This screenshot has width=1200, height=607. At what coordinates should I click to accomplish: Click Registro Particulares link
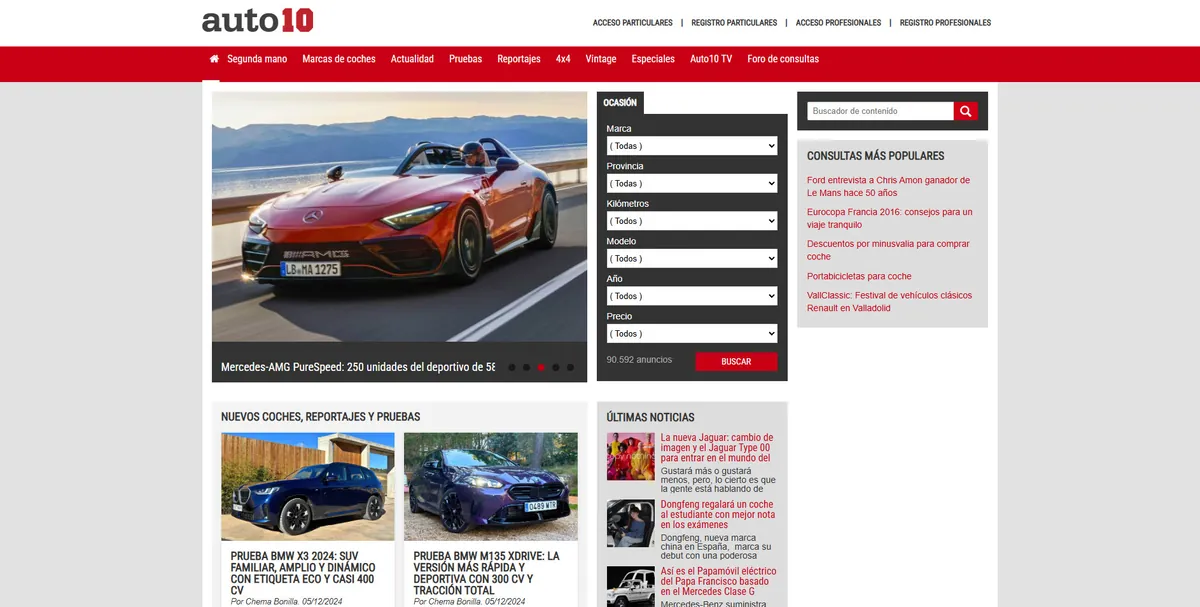pyautogui.click(x=734, y=23)
